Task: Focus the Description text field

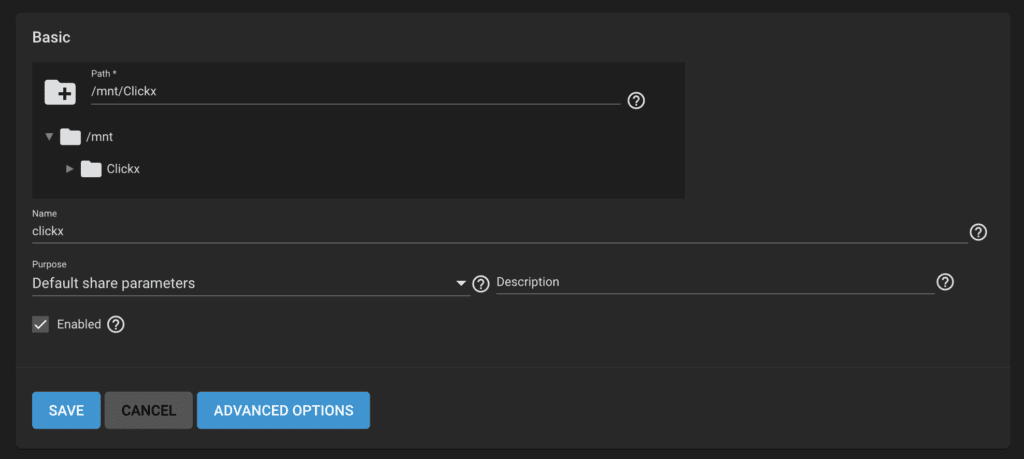Action: (x=715, y=282)
